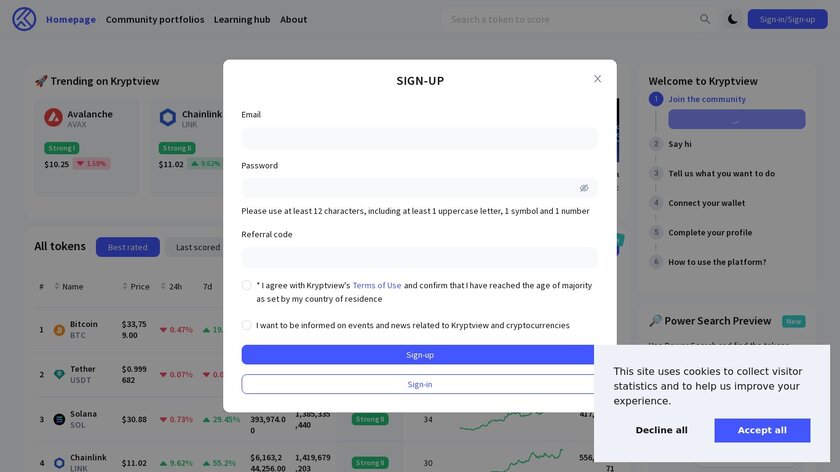The height and width of the screenshot is (472, 840).
Task: Close the sign-up dialog
Action: [598, 79]
